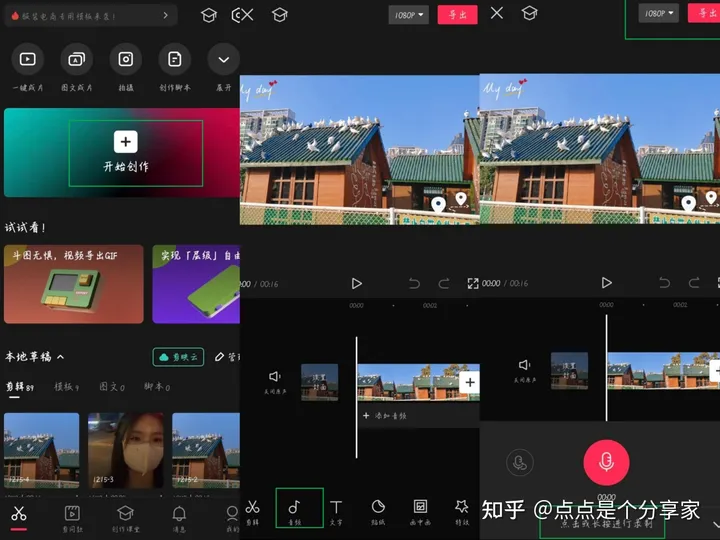Click the grey voice changer icon
The width and height of the screenshot is (720, 540).
pyautogui.click(x=520, y=462)
